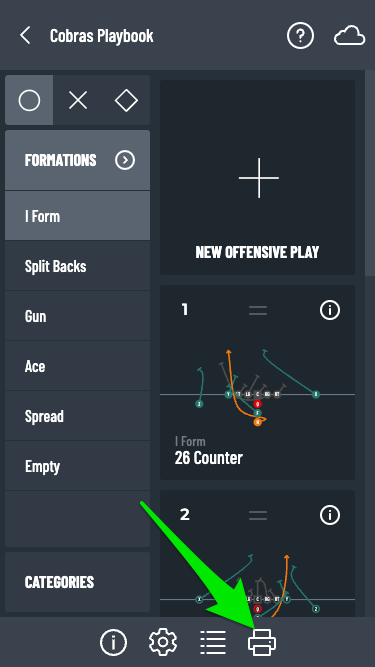Open the print icon in bottom bar

point(262,642)
